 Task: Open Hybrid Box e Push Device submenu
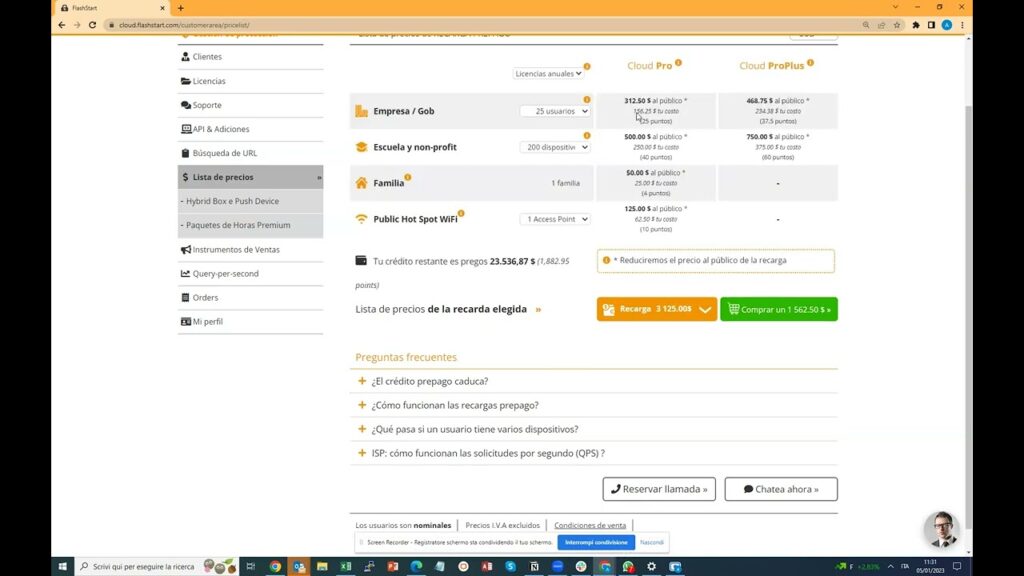click(x=250, y=201)
